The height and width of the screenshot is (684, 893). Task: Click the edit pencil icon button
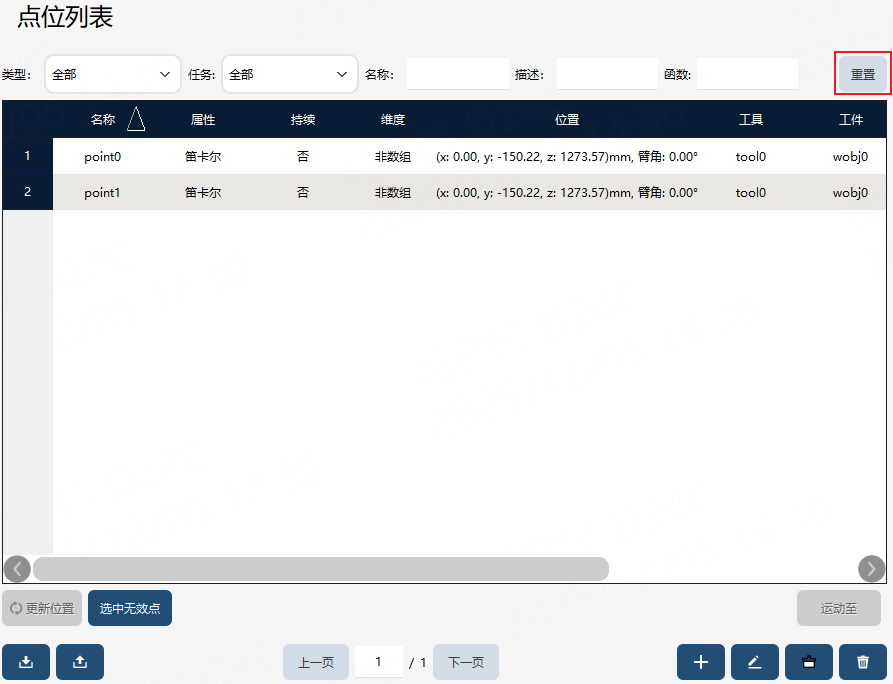(755, 662)
